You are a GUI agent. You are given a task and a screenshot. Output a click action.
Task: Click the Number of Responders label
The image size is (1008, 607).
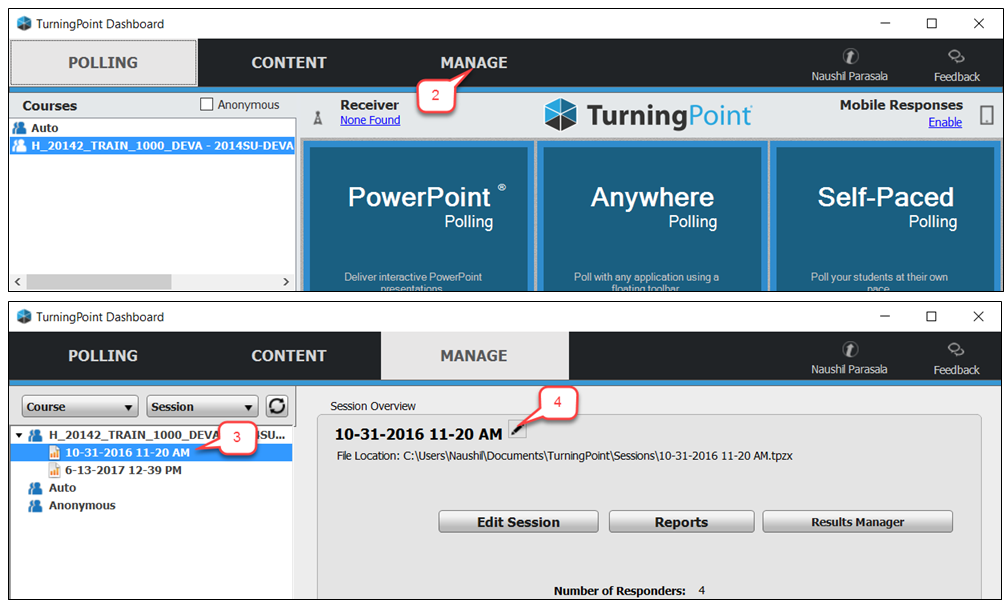click(x=620, y=590)
